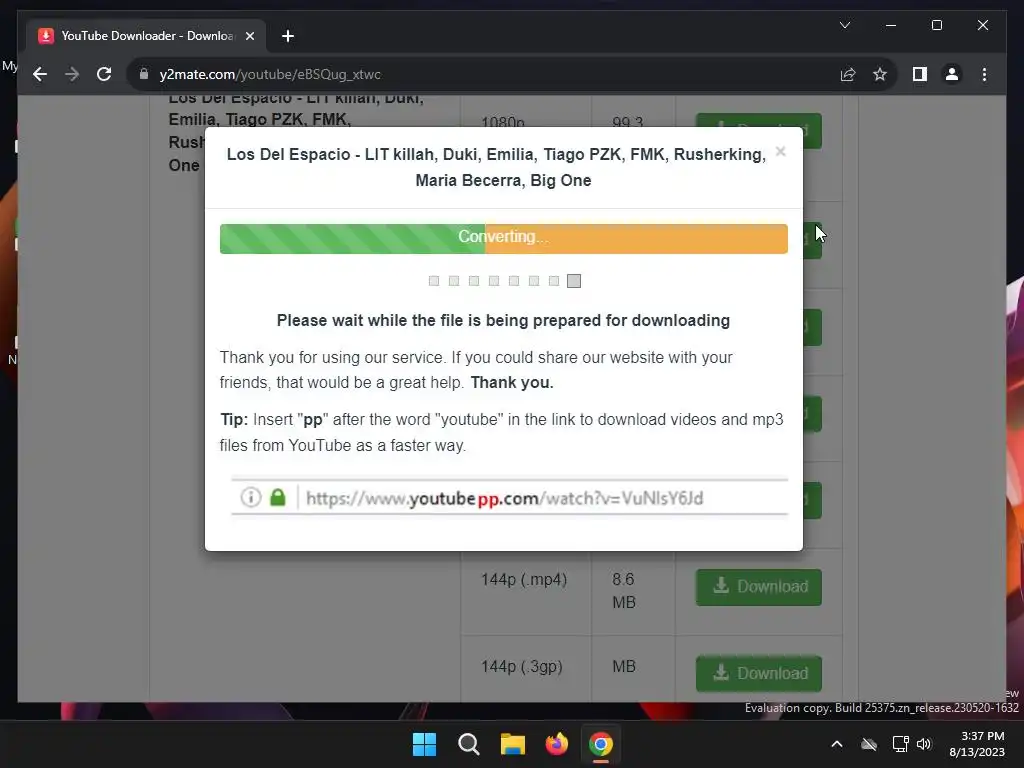Close the converting dialog with the X
The height and width of the screenshot is (768, 1024).
(780, 152)
